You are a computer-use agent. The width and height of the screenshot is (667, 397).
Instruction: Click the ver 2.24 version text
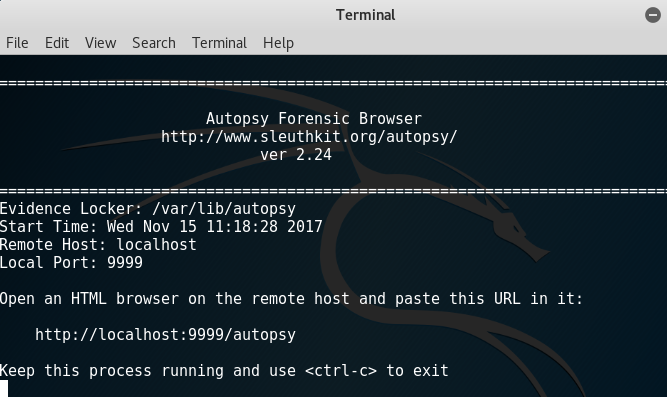(296, 155)
